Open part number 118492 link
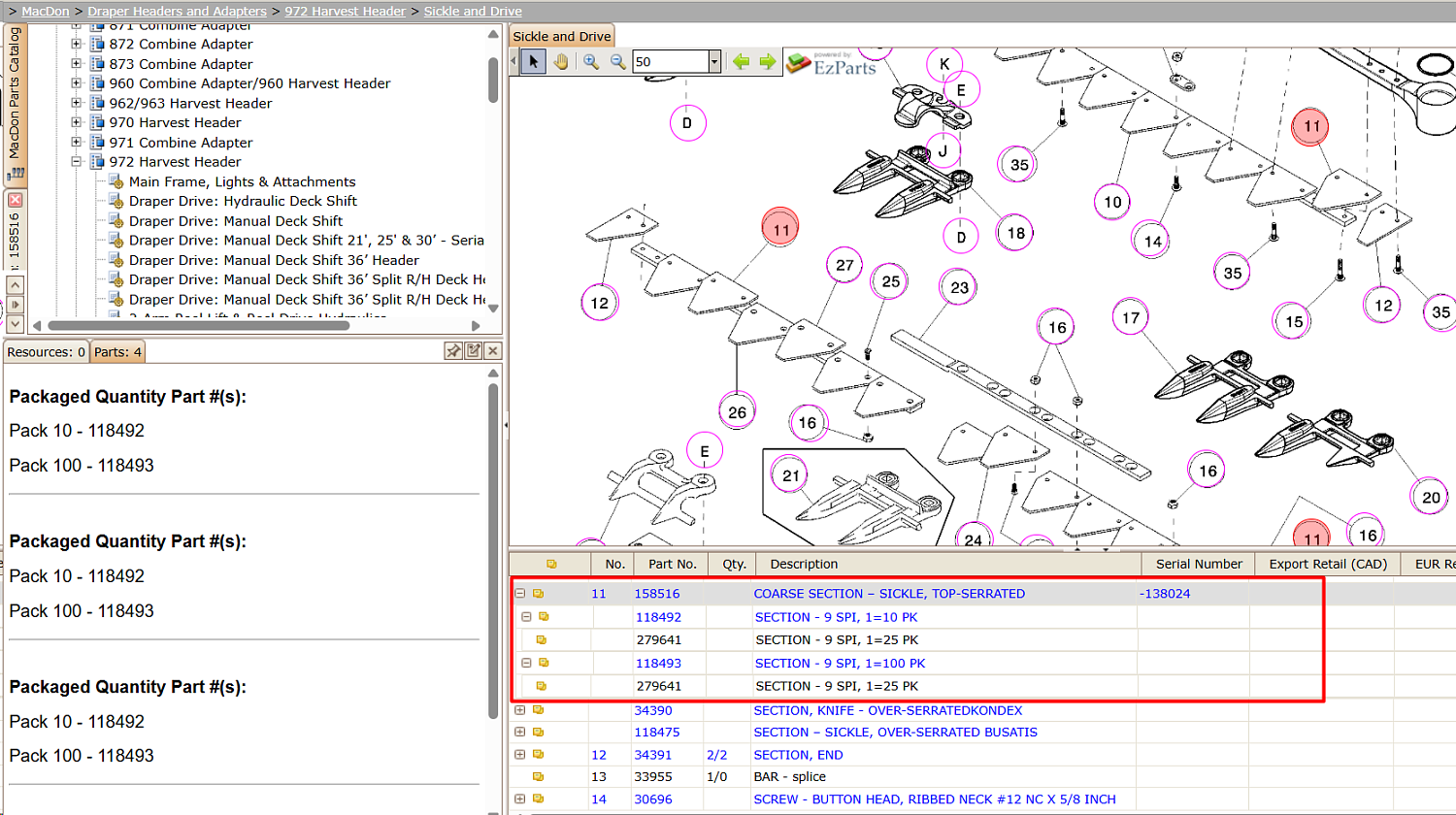The height and width of the screenshot is (815, 1456). point(659,617)
